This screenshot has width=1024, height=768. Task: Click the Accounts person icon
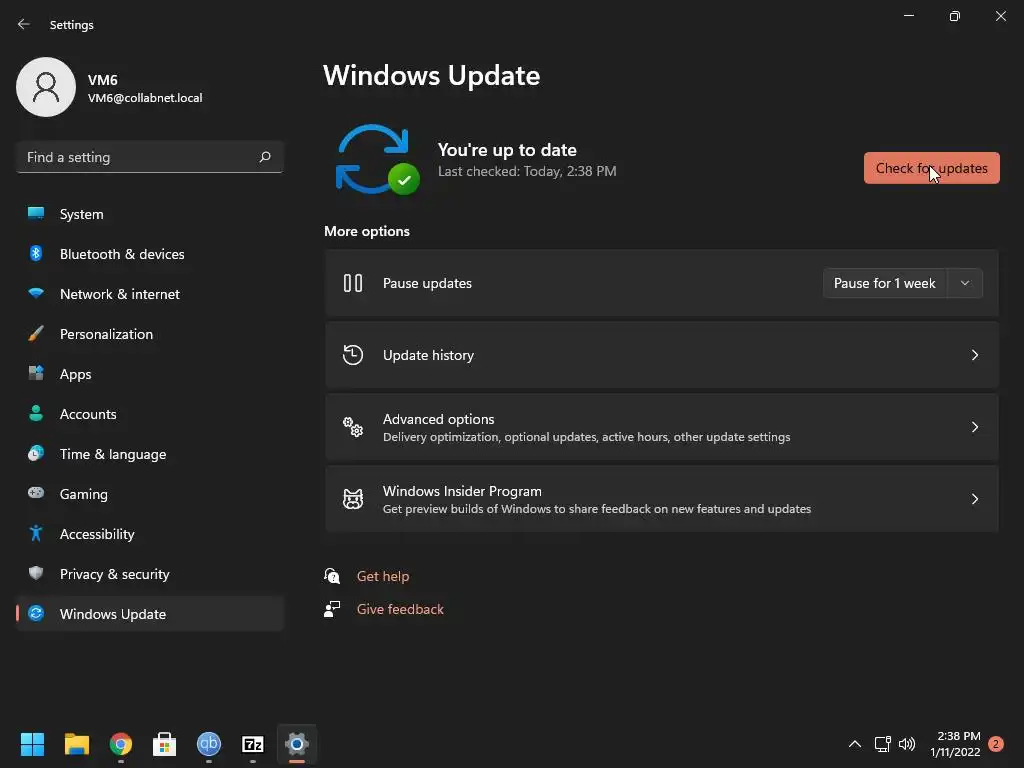pyautogui.click(x=36, y=413)
